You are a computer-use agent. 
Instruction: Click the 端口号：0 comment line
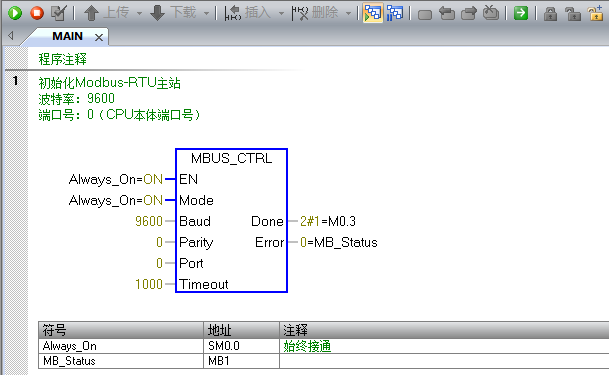[119, 115]
